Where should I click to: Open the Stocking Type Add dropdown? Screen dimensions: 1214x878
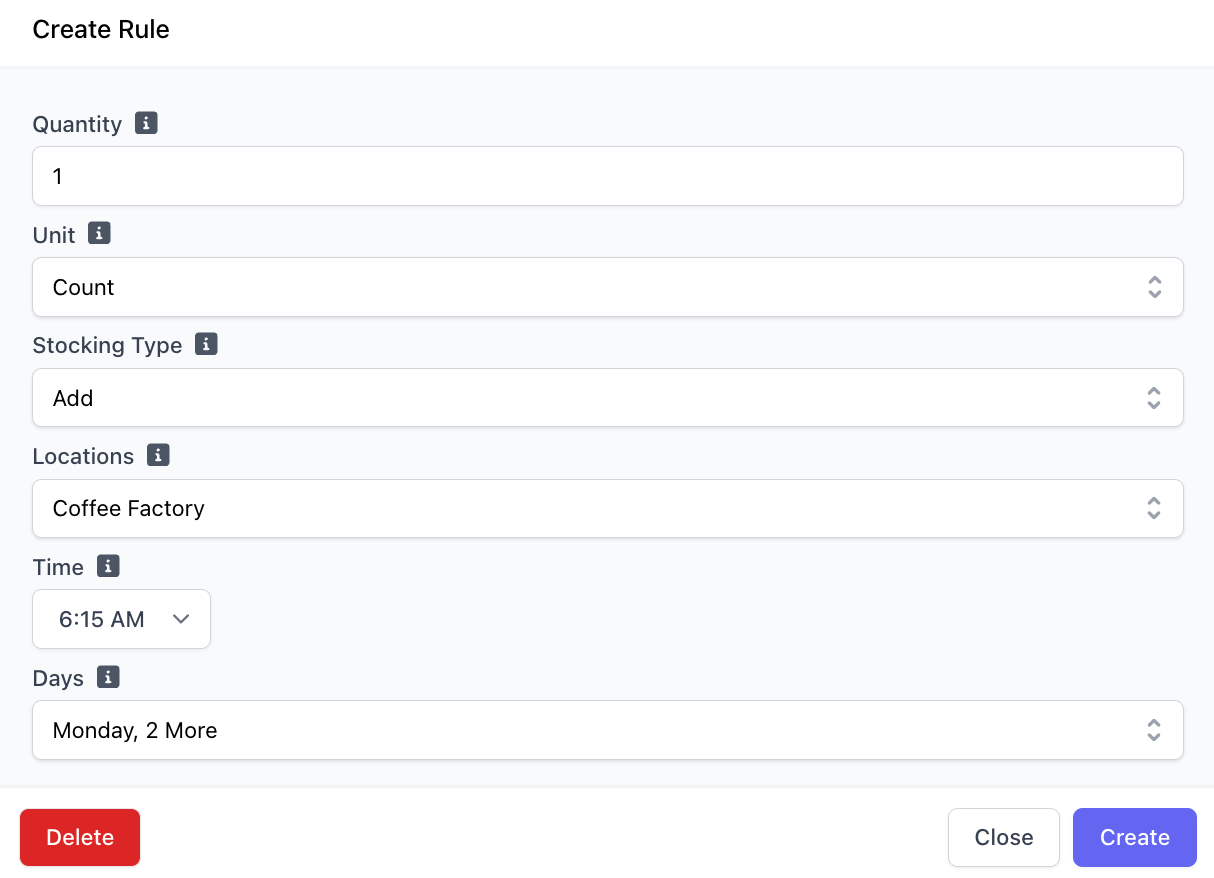coord(608,398)
